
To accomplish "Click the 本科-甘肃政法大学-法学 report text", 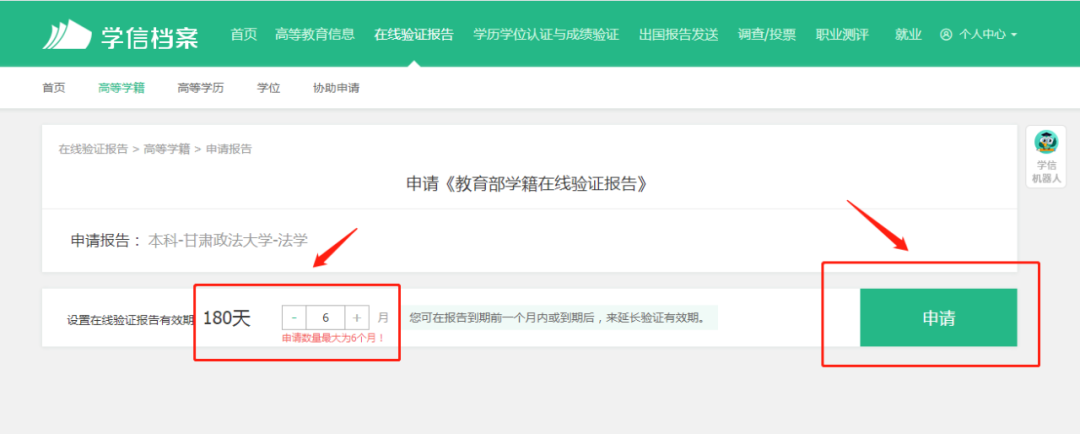I will click(x=228, y=240).
